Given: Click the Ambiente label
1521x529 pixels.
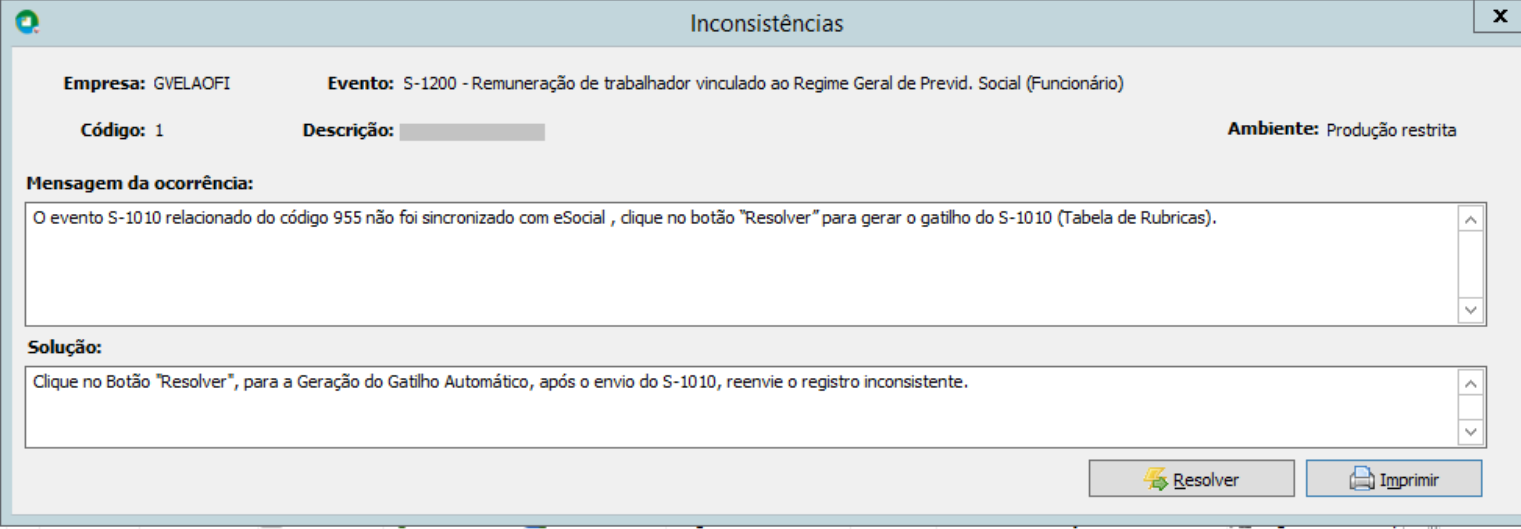Looking at the screenshot, I should tap(1273, 129).
